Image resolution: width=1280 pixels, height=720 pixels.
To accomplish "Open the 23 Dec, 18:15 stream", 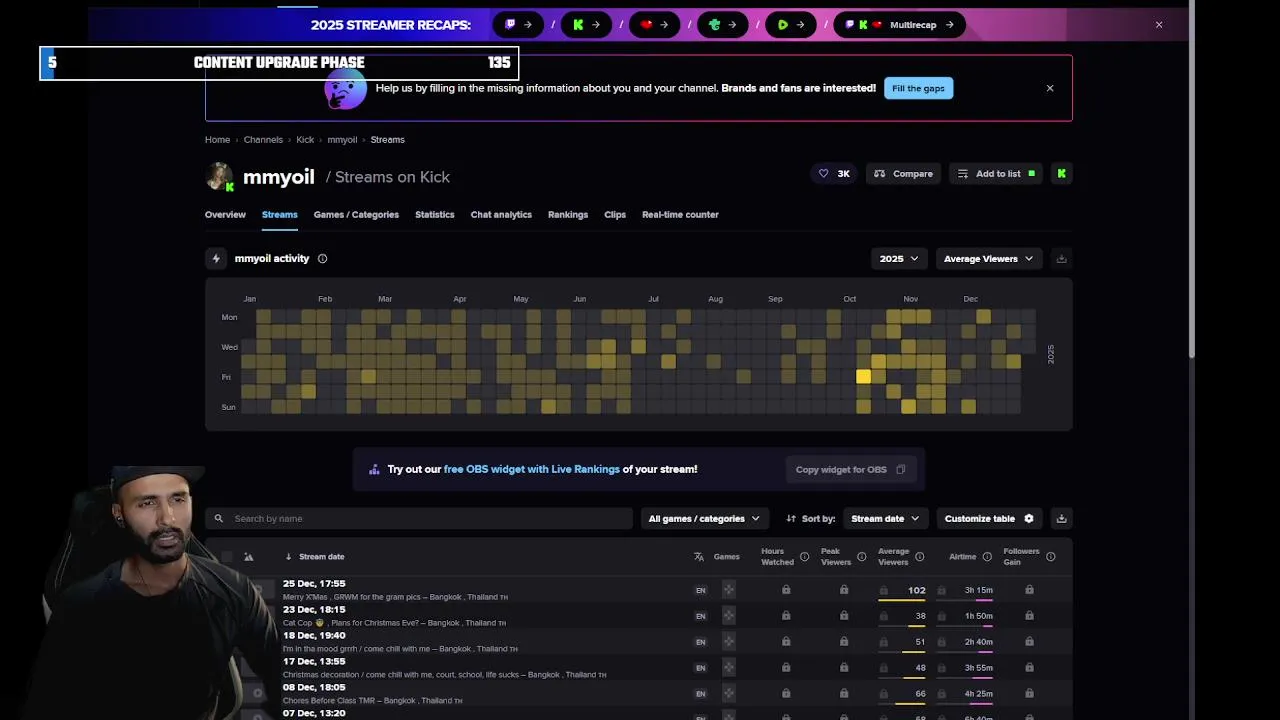I will (x=314, y=610).
